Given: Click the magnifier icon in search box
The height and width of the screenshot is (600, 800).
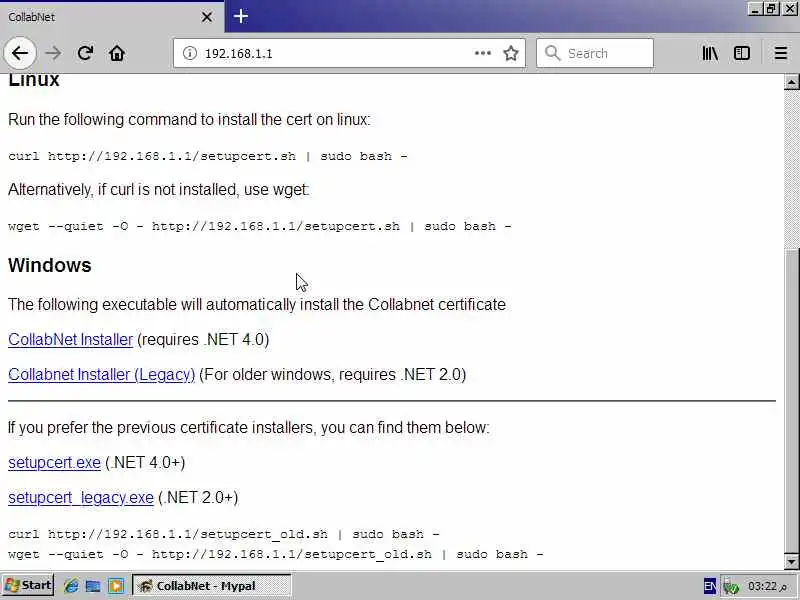Looking at the screenshot, I should [553, 53].
